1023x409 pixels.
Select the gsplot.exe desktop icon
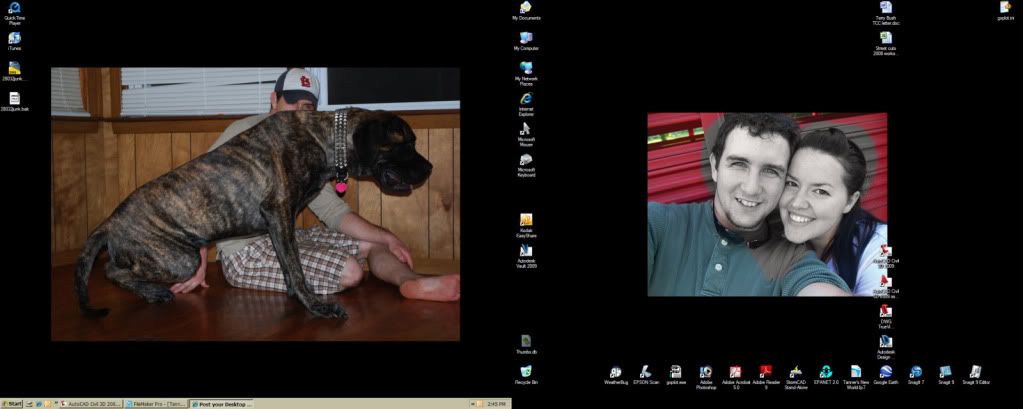pyautogui.click(x=676, y=375)
